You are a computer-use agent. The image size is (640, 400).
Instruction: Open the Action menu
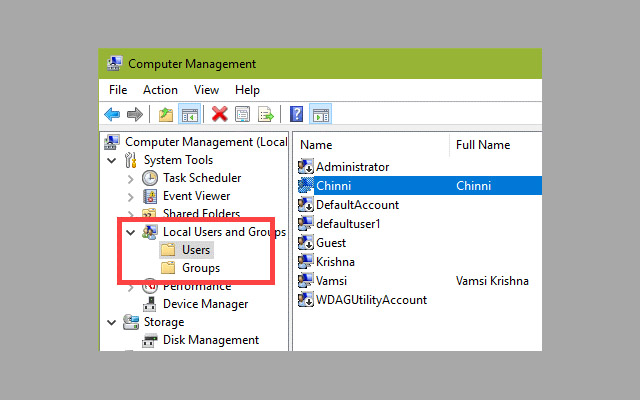point(160,90)
